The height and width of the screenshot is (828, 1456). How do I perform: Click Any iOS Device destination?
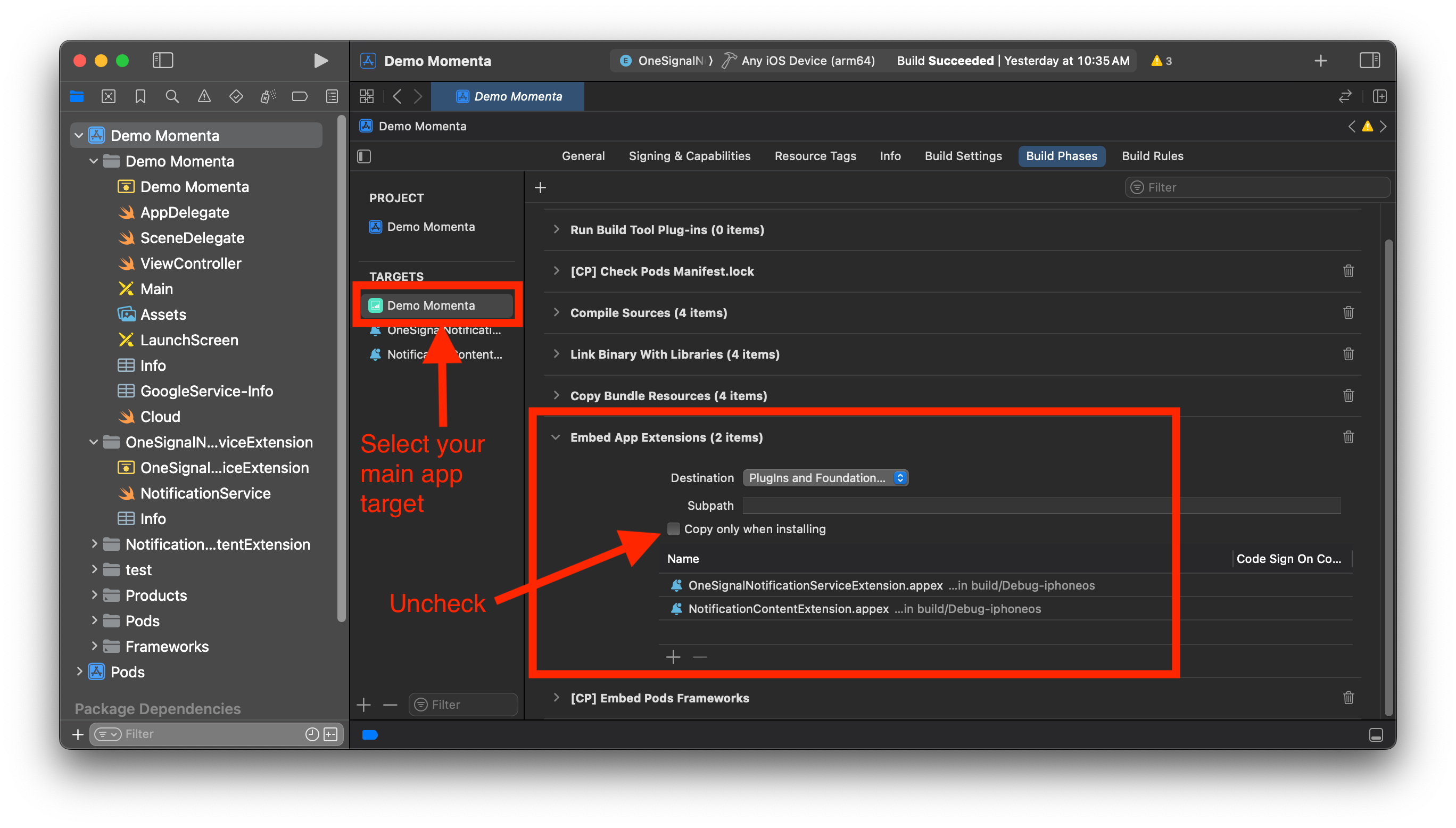click(x=807, y=61)
